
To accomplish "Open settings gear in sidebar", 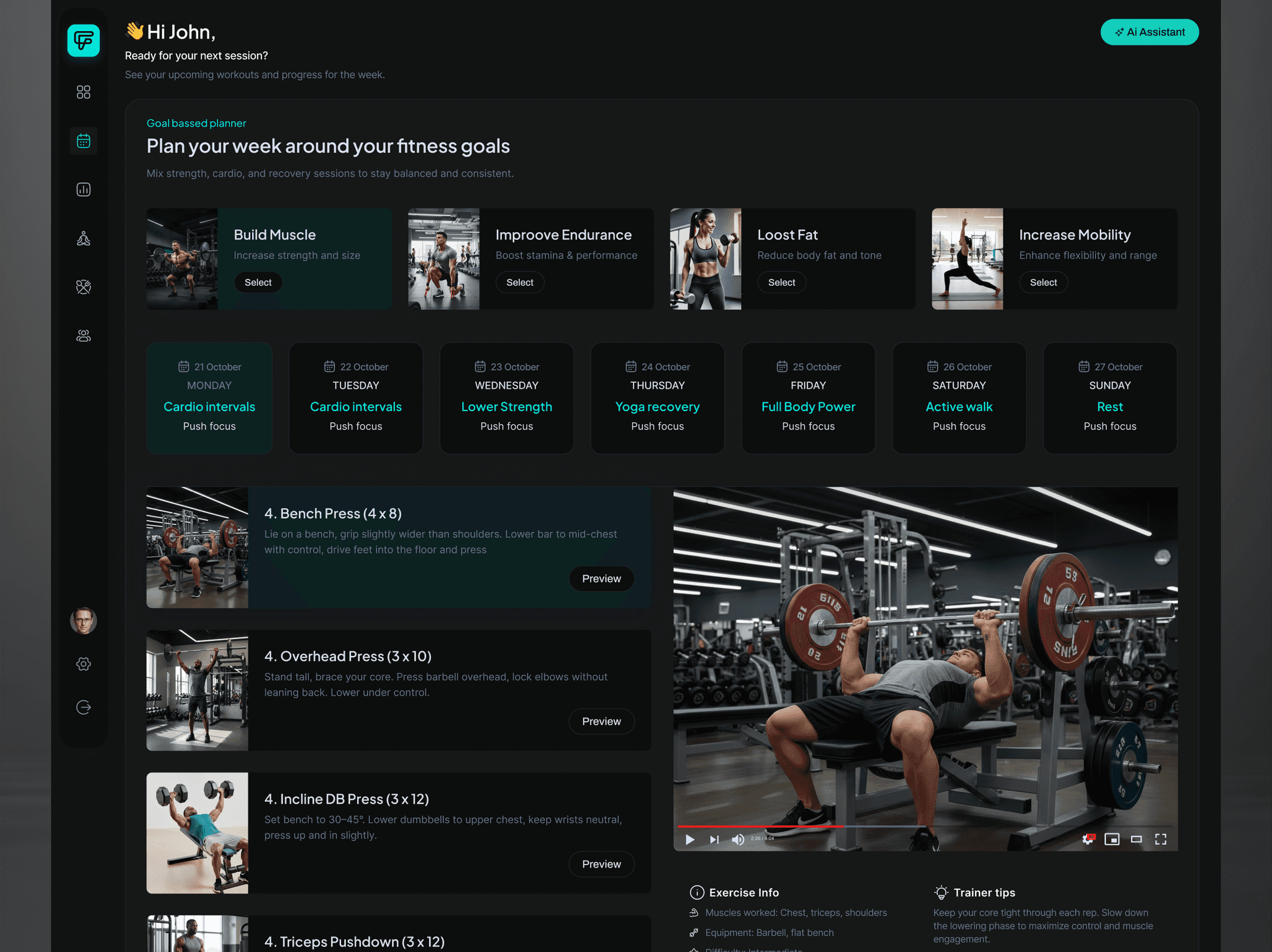I will [83, 664].
